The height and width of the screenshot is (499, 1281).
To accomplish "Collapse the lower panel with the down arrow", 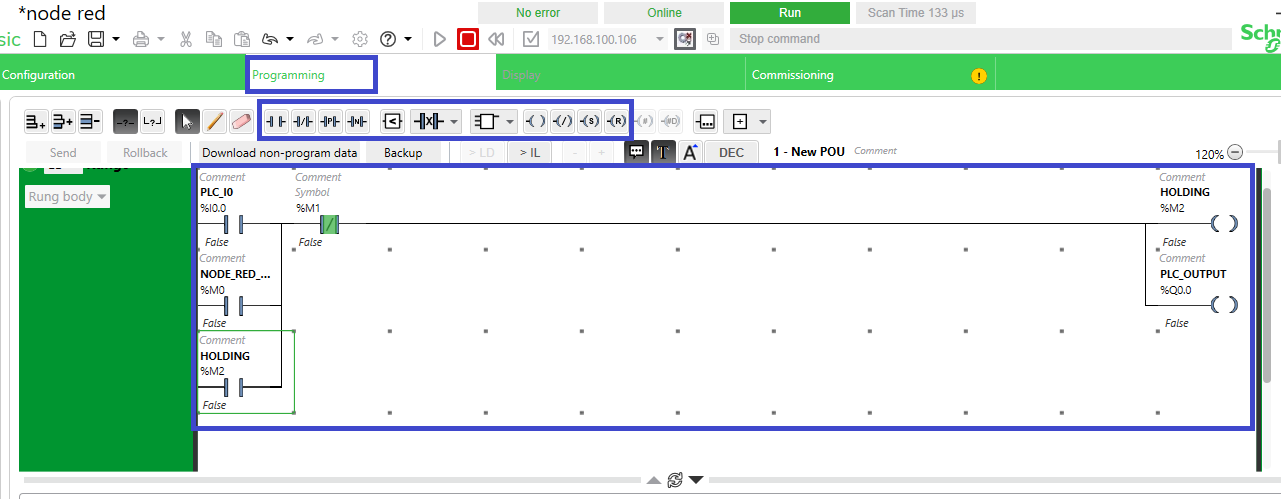I will pyautogui.click(x=697, y=480).
